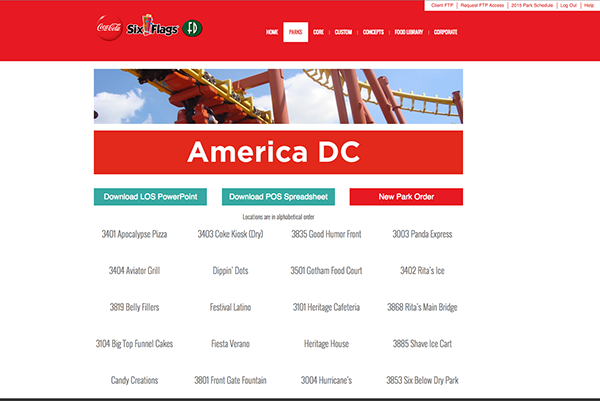Open 3401 Apocalypse Pizza location
600x401 pixels.
coord(134,234)
